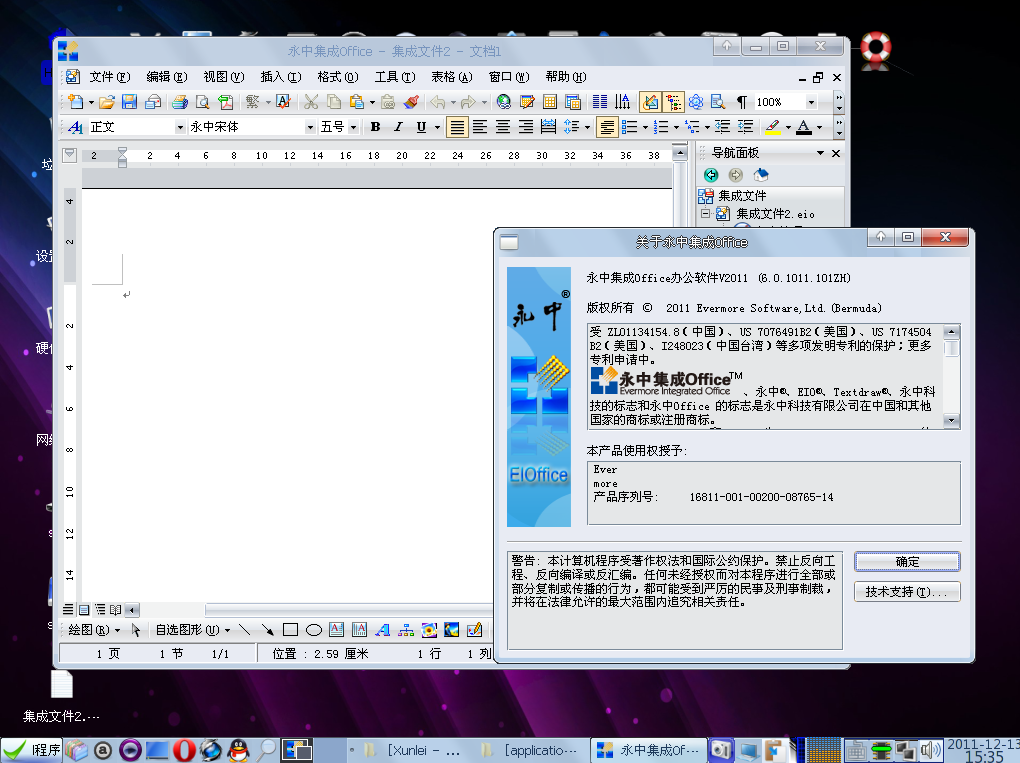The height and width of the screenshot is (763, 1020).
Task: Click the Open file folder icon
Action: click(x=107, y=102)
